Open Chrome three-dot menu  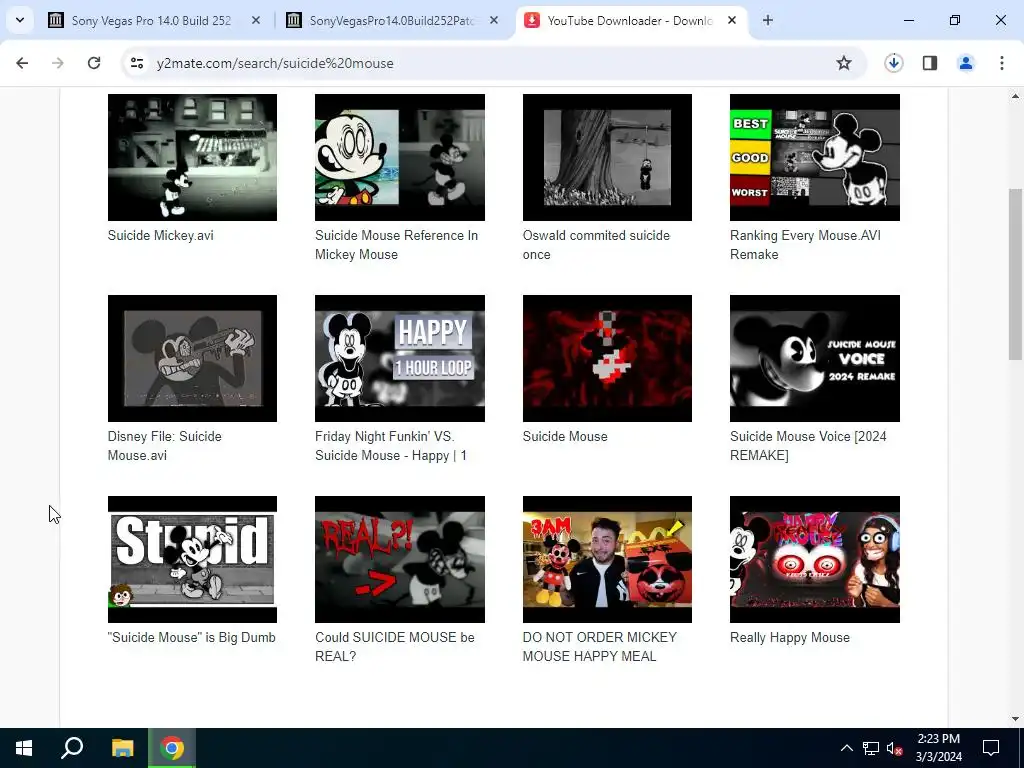click(x=1002, y=63)
